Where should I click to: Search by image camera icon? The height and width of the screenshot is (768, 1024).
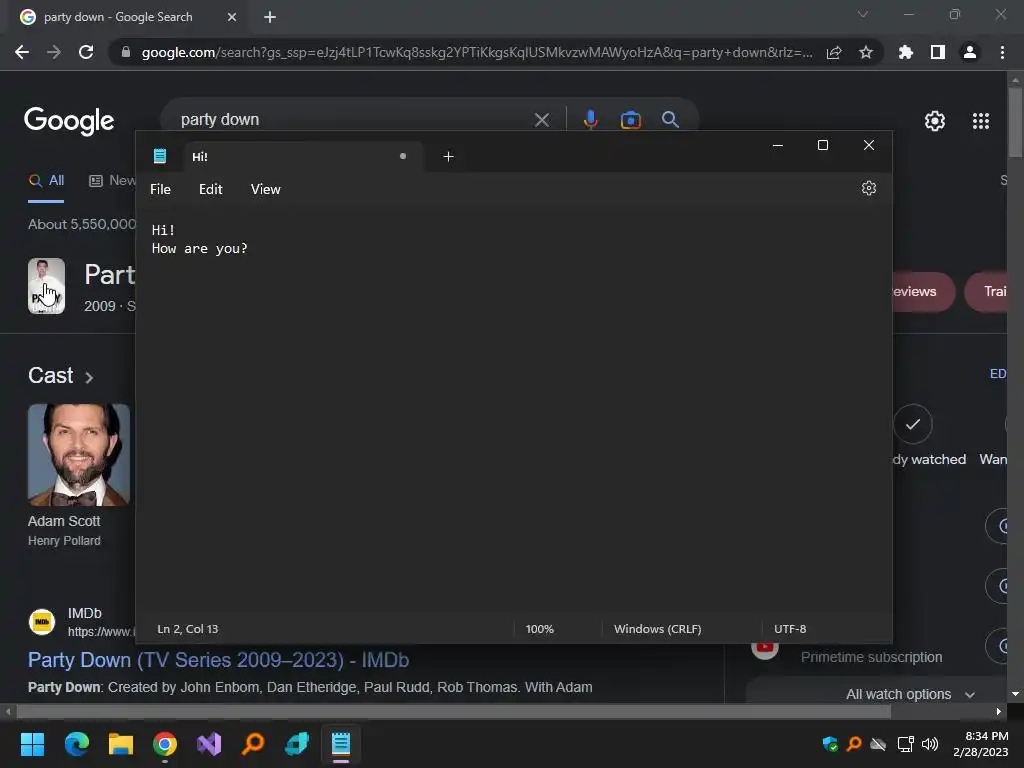(630, 120)
